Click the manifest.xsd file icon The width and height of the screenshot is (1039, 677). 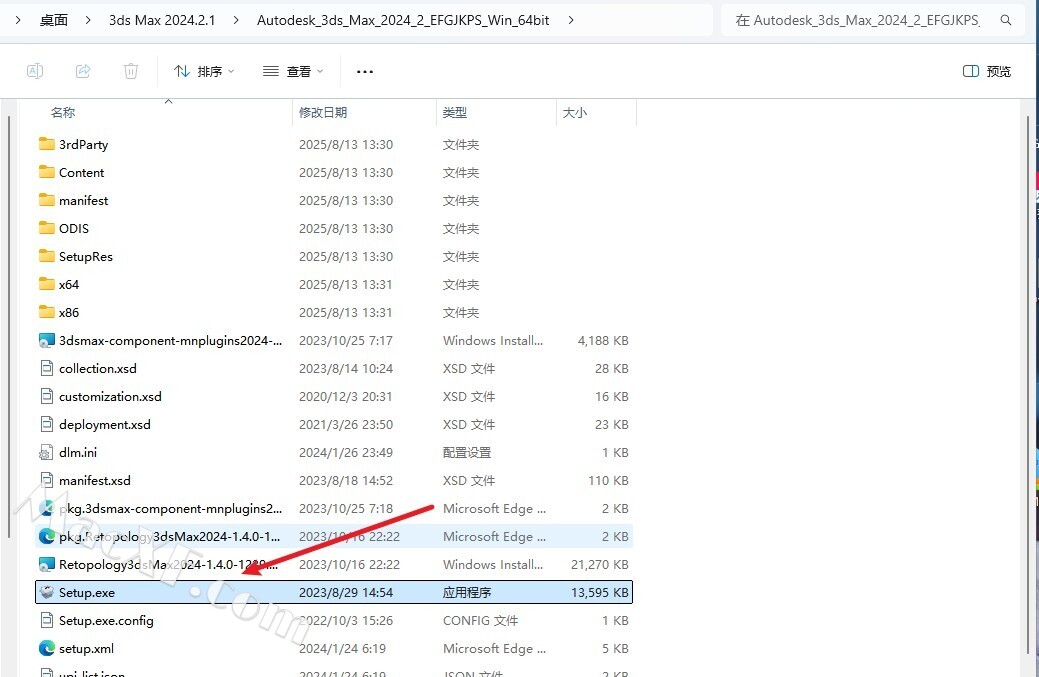pyautogui.click(x=46, y=480)
